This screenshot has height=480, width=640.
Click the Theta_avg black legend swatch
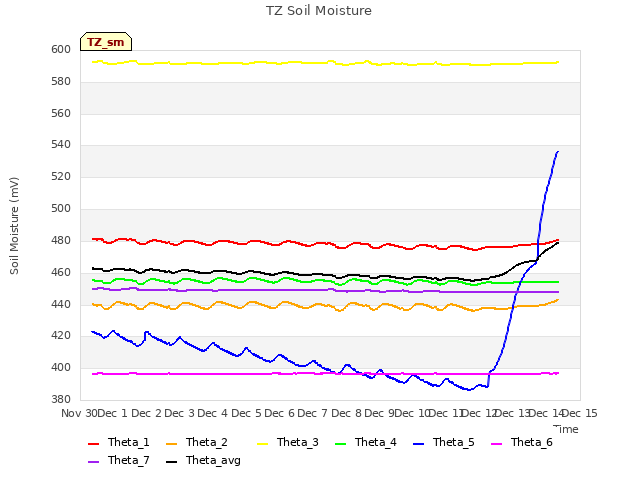tap(171, 462)
